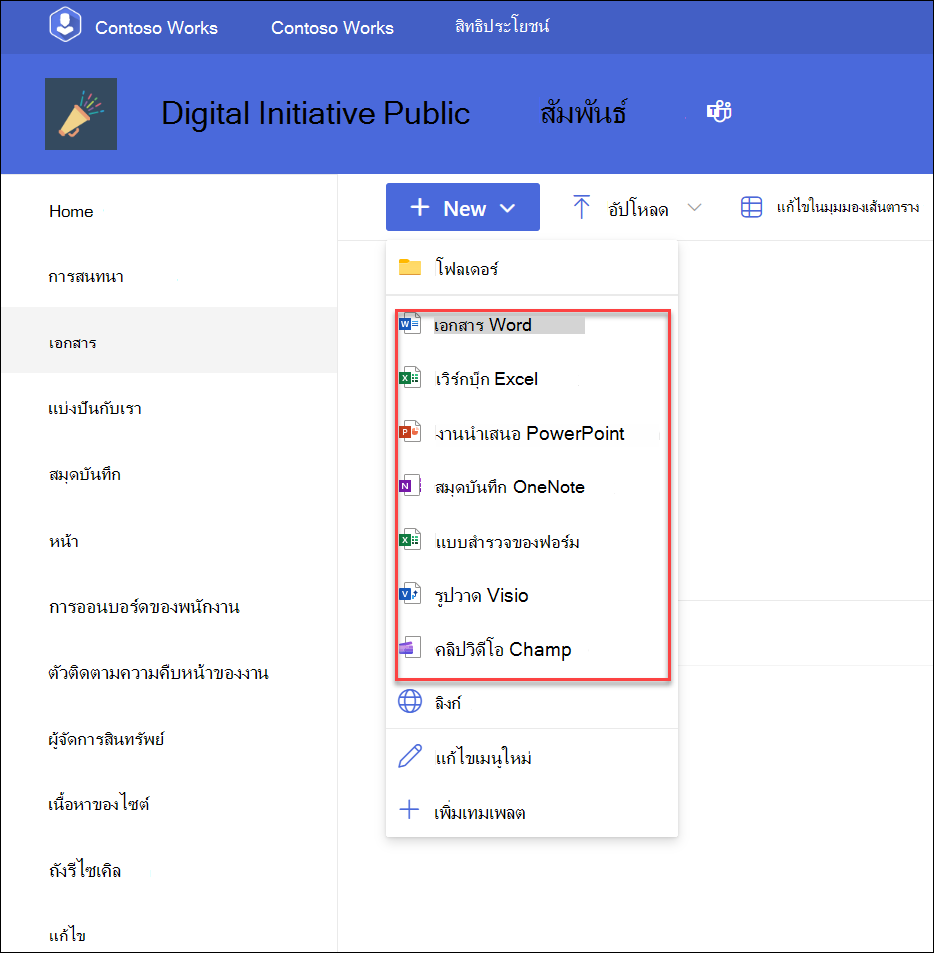The height and width of the screenshot is (953, 934).
Task: Click the Word document icon
Action: click(410, 324)
